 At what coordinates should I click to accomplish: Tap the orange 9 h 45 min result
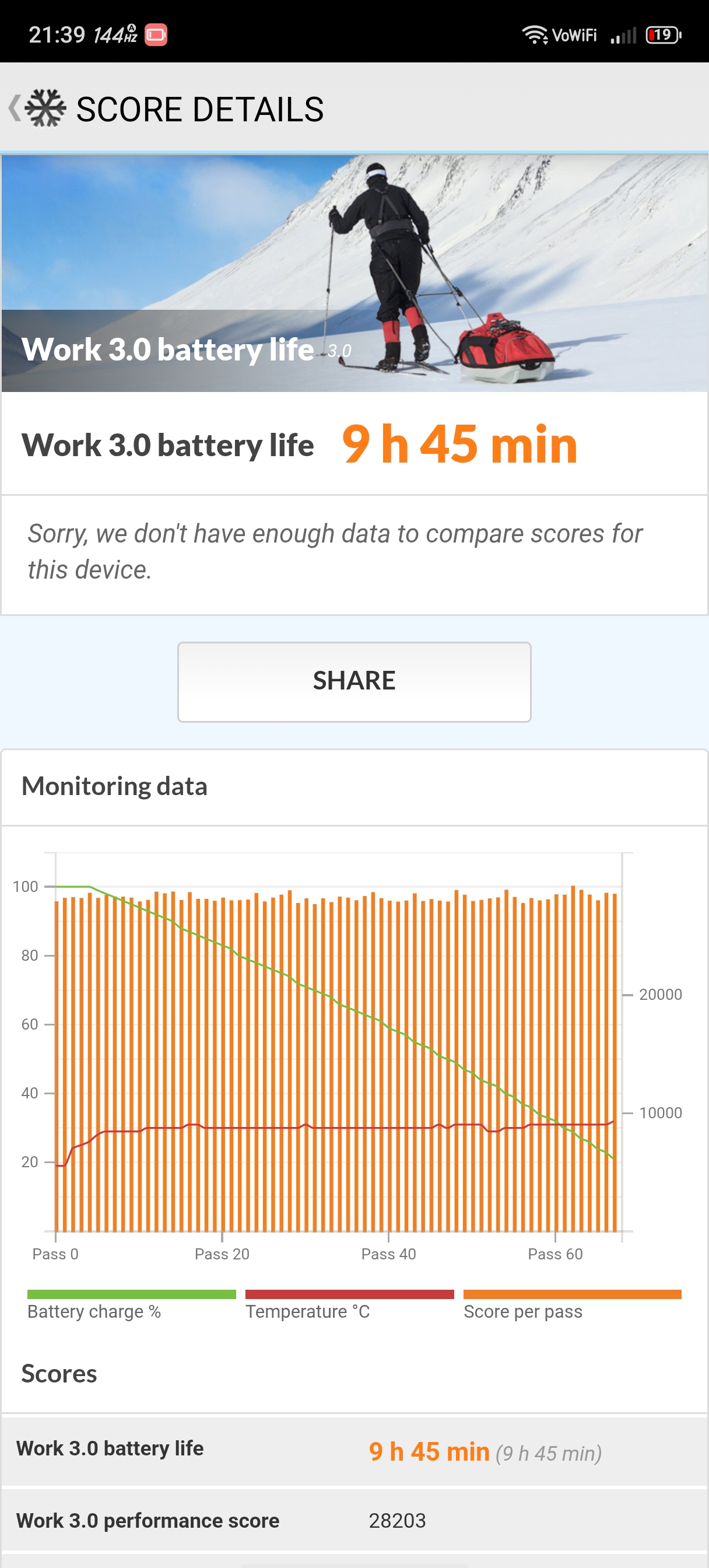(x=459, y=444)
